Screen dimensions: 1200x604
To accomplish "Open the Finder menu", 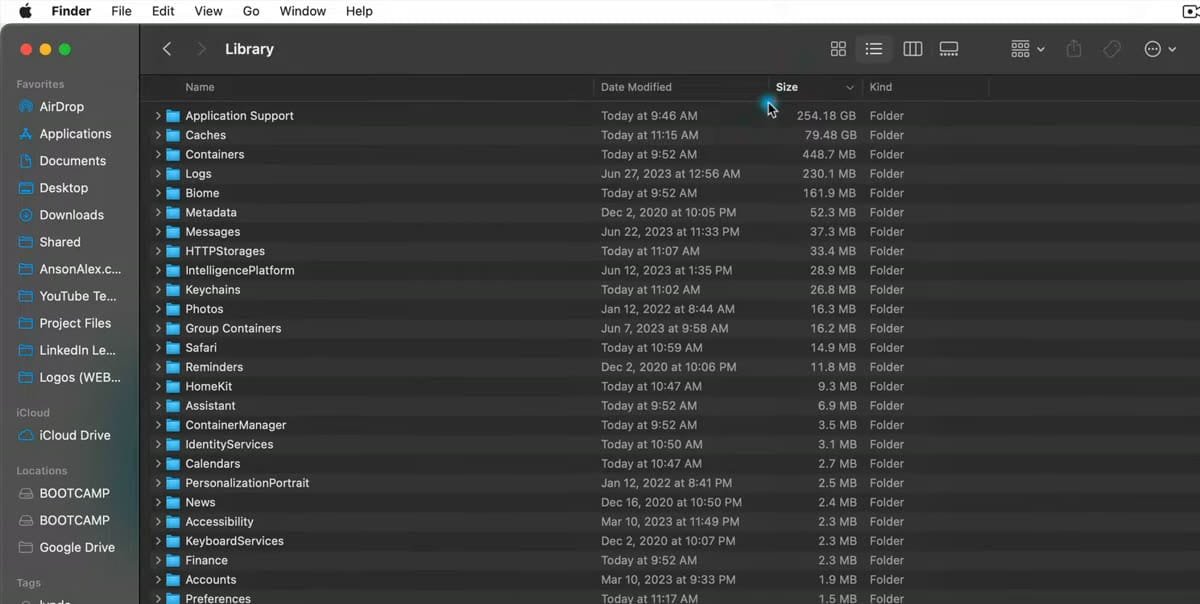I will tap(71, 11).
